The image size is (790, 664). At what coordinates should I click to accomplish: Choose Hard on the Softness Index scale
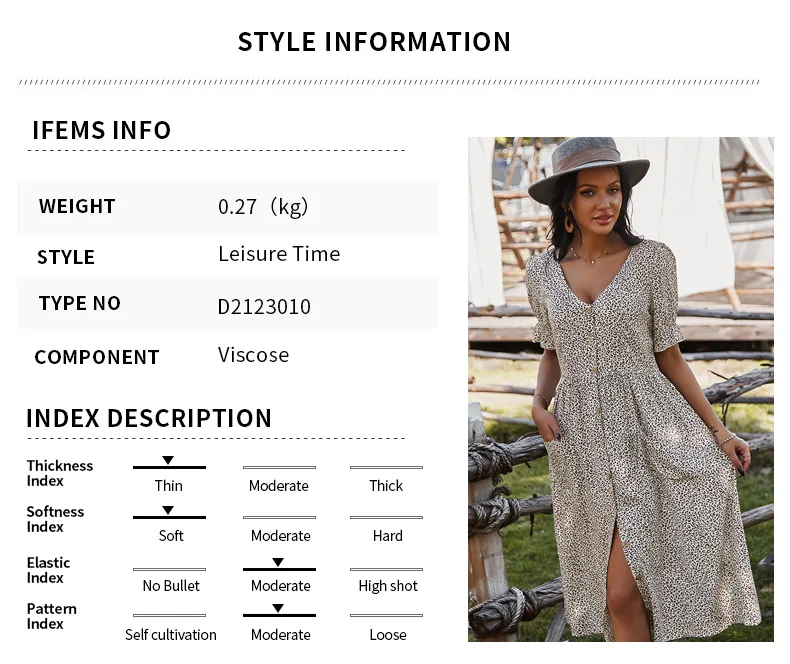point(387,536)
